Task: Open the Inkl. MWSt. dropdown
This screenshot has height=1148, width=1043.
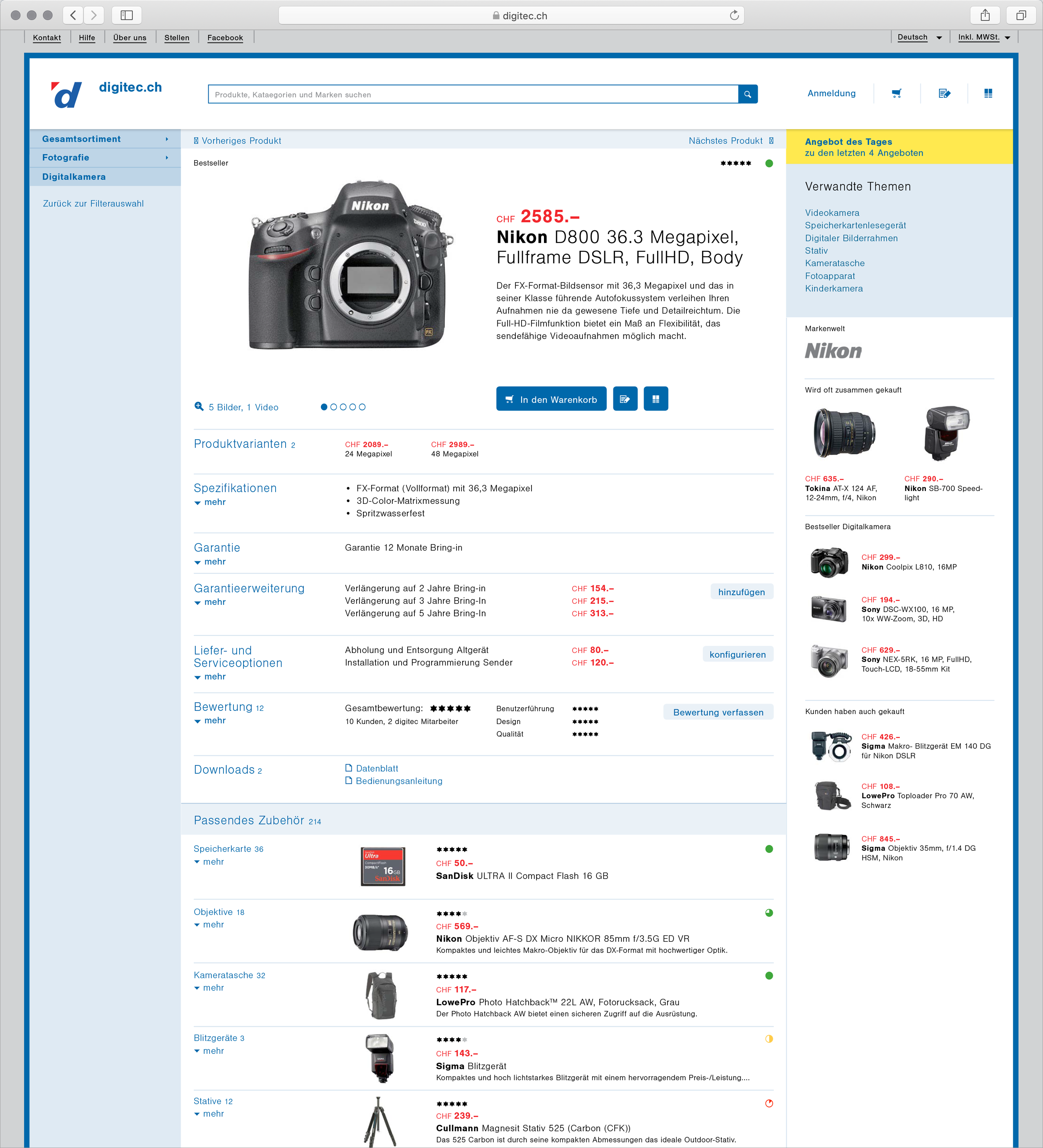Action: tap(984, 37)
